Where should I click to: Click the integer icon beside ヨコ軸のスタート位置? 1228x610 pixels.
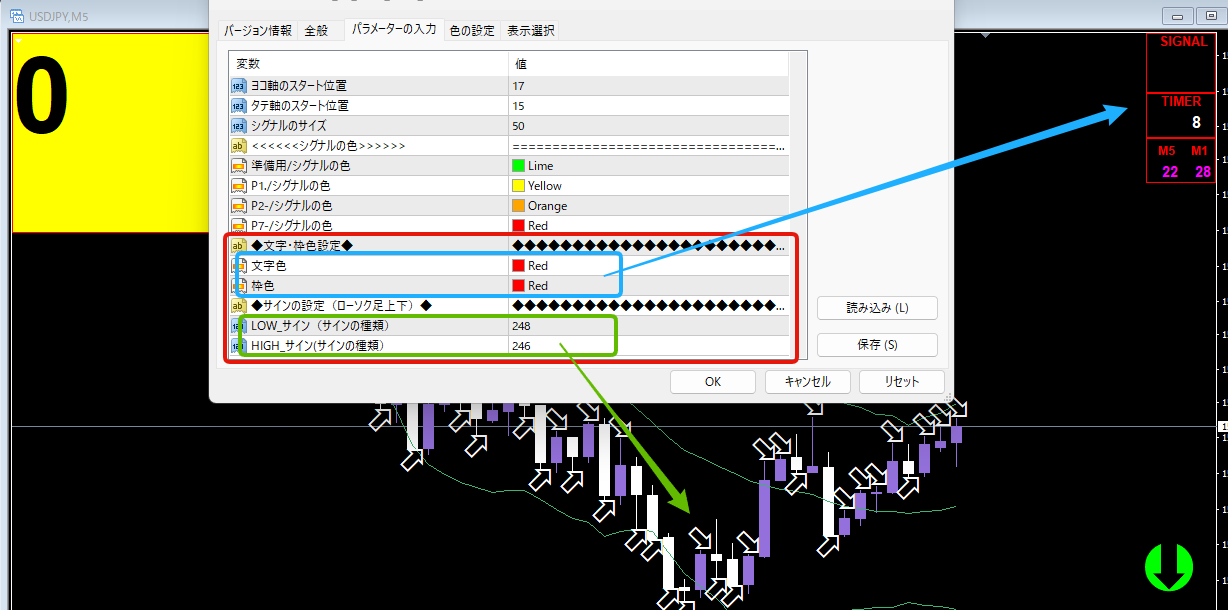tap(238, 86)
